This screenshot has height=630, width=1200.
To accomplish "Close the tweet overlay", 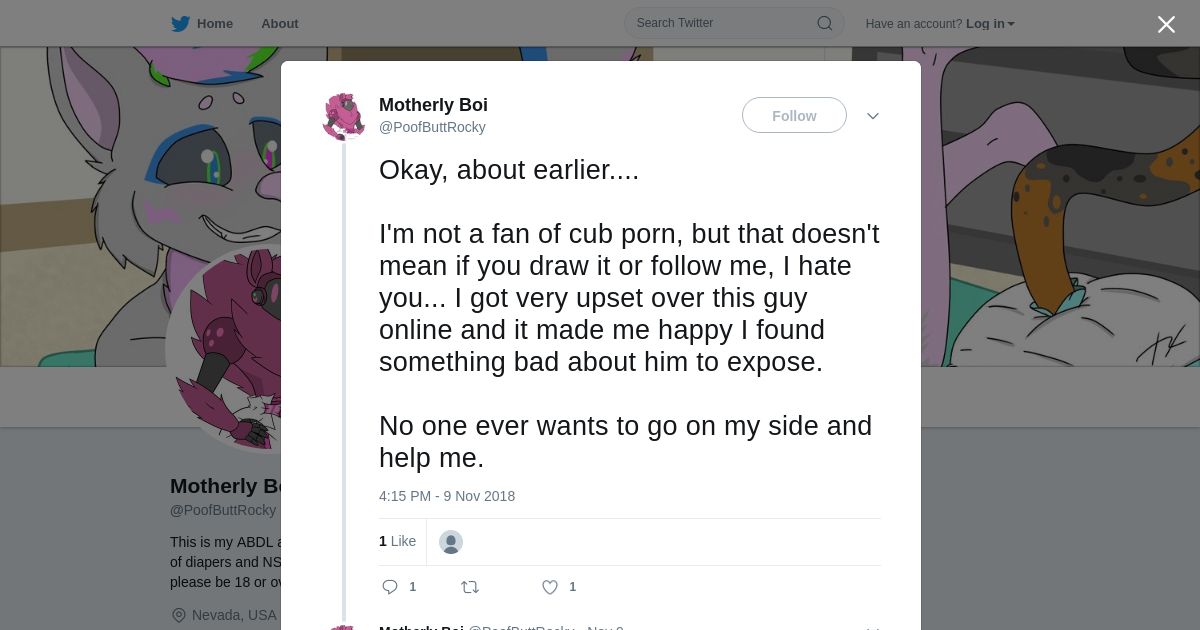I will click(1166, 25).
